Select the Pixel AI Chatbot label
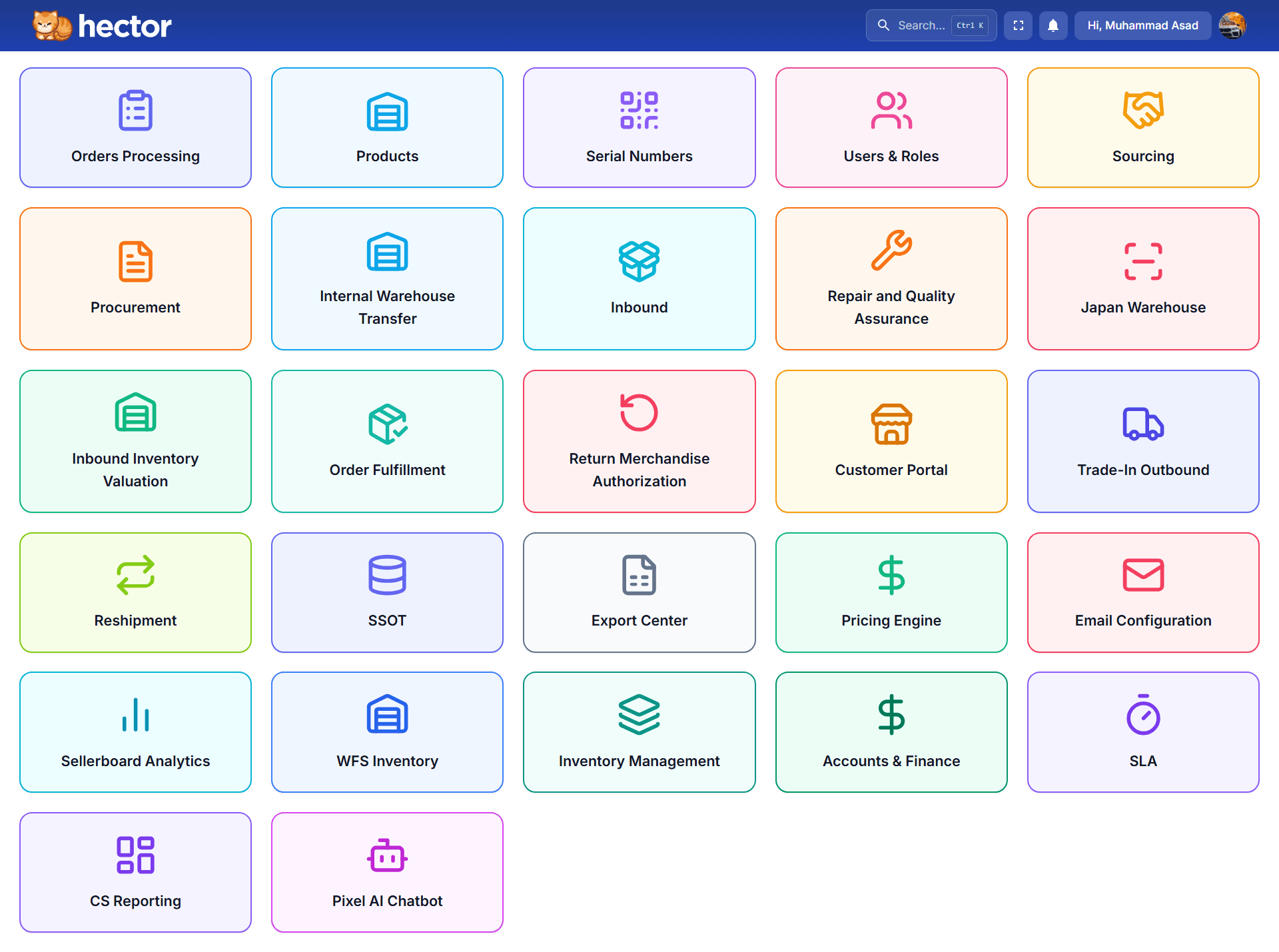 [x=387, y=901]
